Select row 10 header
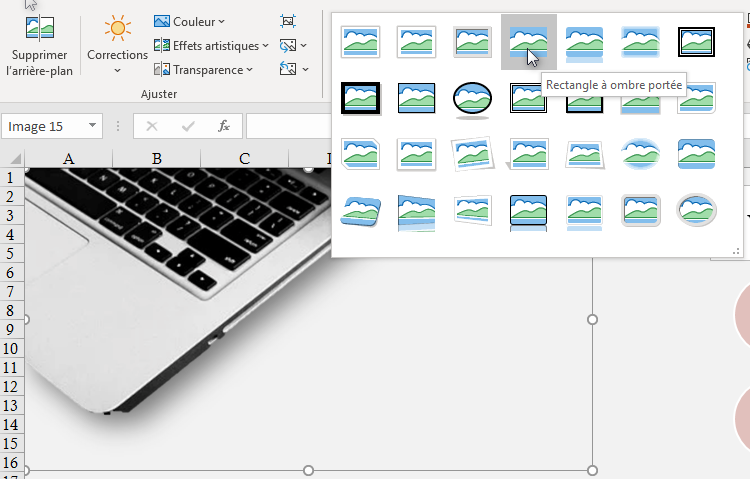Screen dimensions: 750x479 11,348
